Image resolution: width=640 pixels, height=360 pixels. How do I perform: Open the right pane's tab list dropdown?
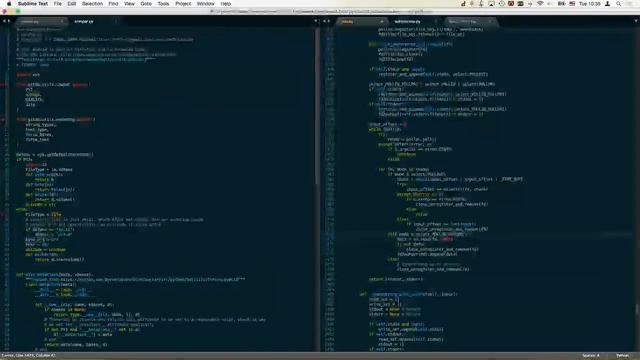(636, 21)
